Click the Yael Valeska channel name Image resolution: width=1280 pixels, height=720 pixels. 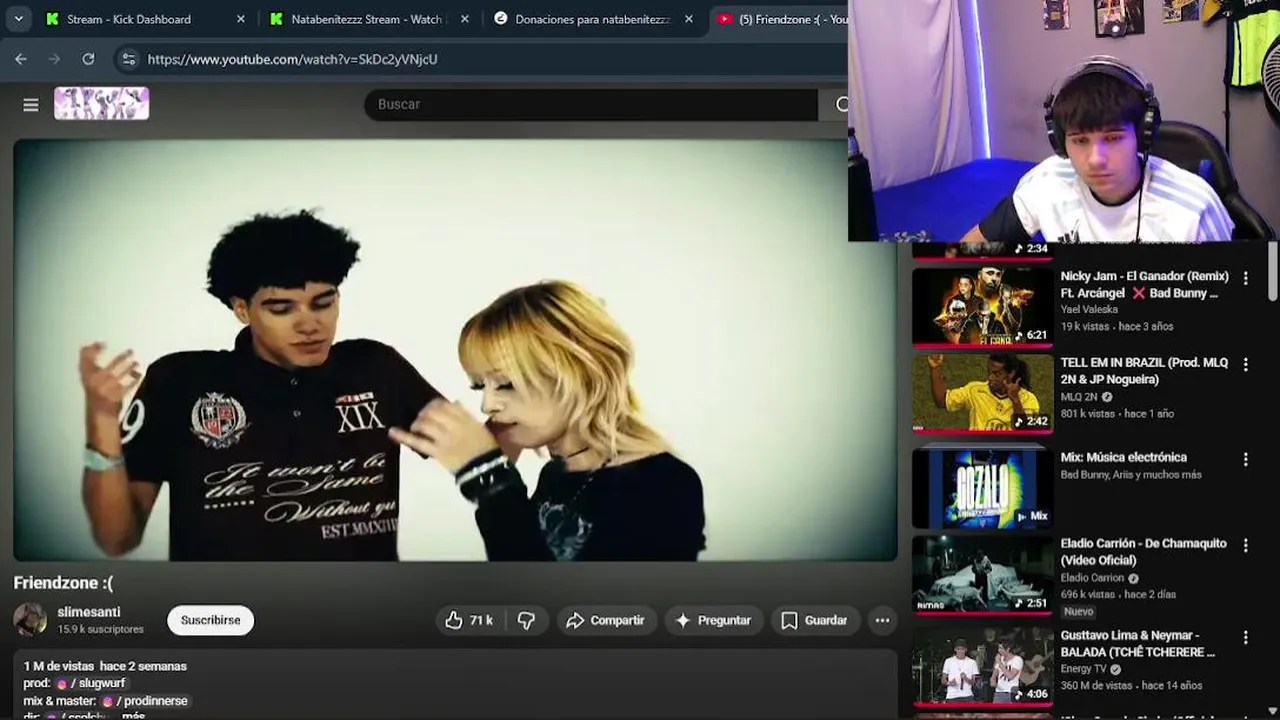1089,309
